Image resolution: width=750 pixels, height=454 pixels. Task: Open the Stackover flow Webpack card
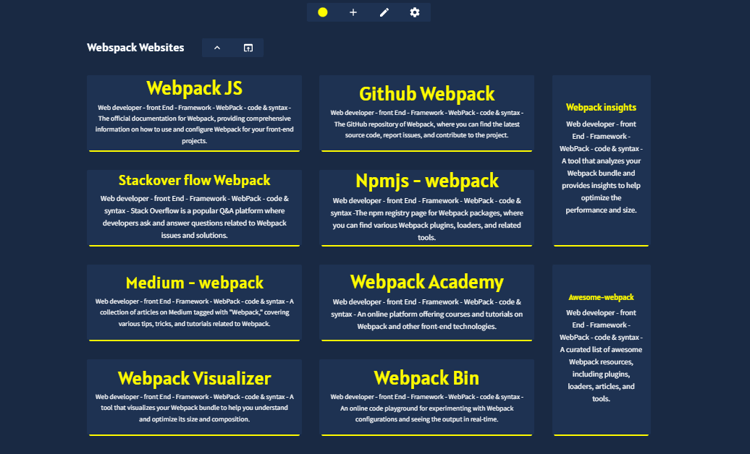pos(194,208)
